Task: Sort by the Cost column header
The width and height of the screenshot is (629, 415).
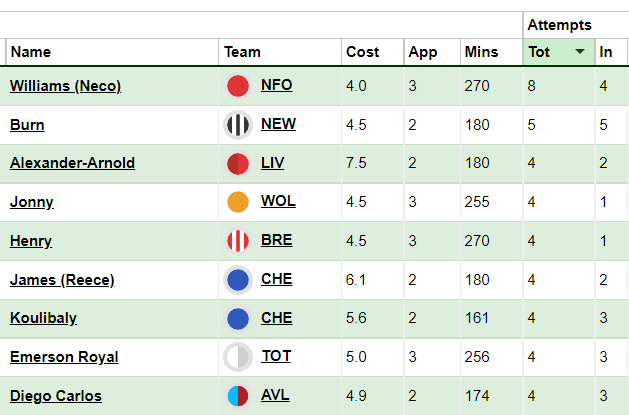Action: [x=363, y=52]
